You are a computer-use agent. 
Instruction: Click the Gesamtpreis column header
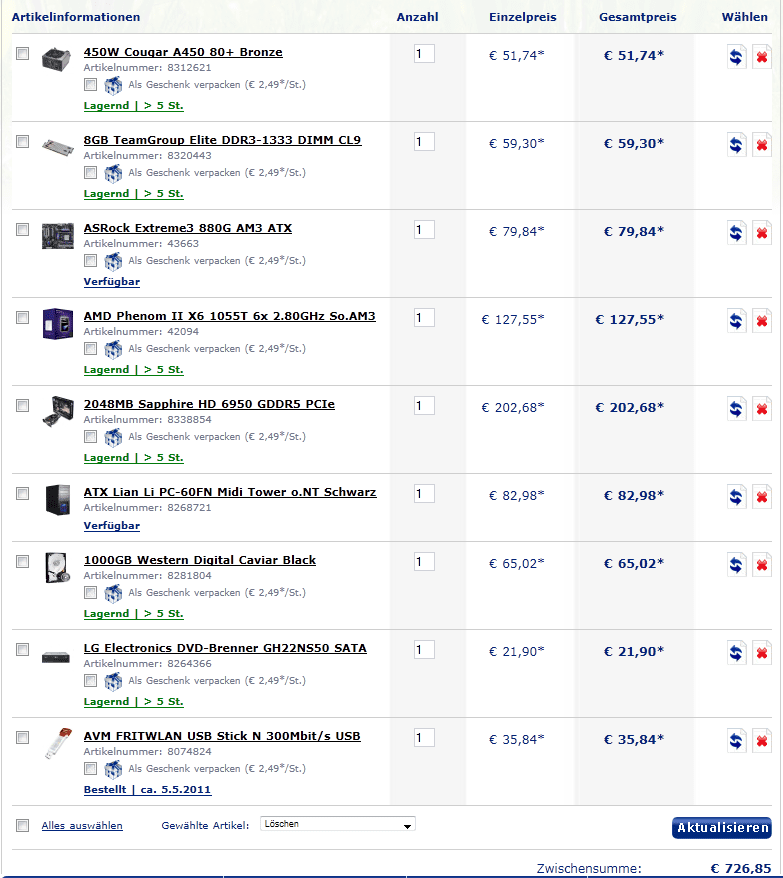point(638,17)
